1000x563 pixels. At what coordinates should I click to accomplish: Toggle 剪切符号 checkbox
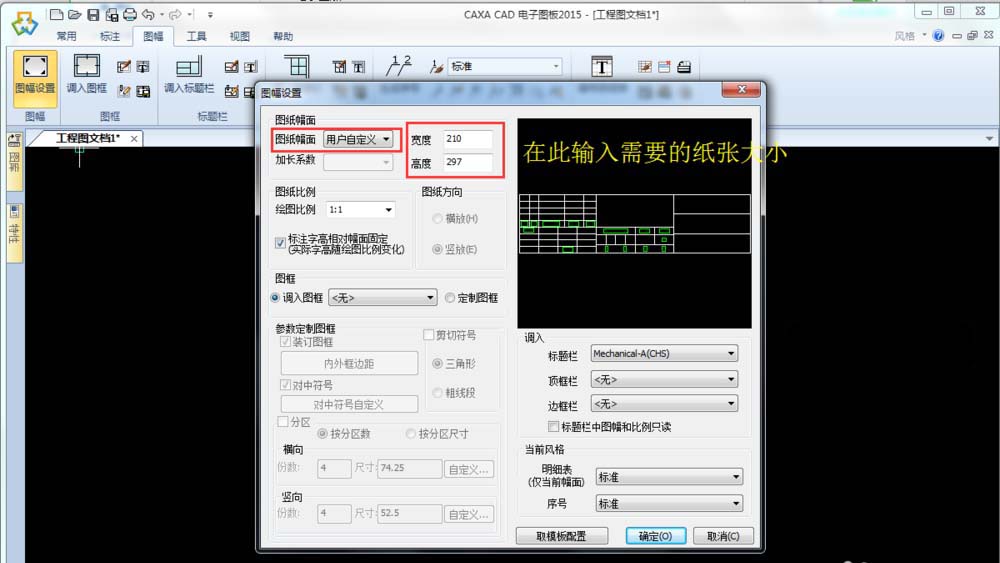click(429, 335)
